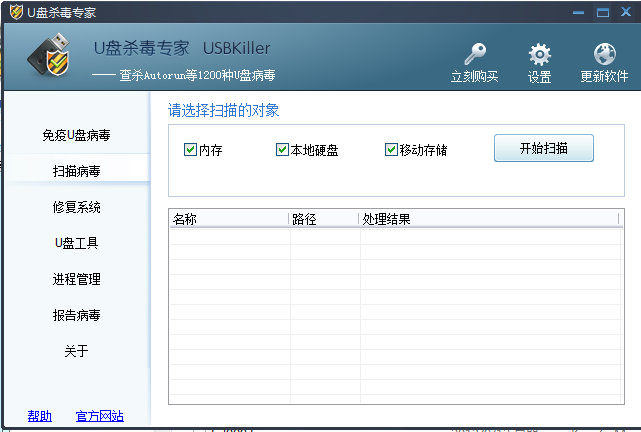Go to 进程管理 process management
This screenshot has width=641, height=432.
coord(76,279)
